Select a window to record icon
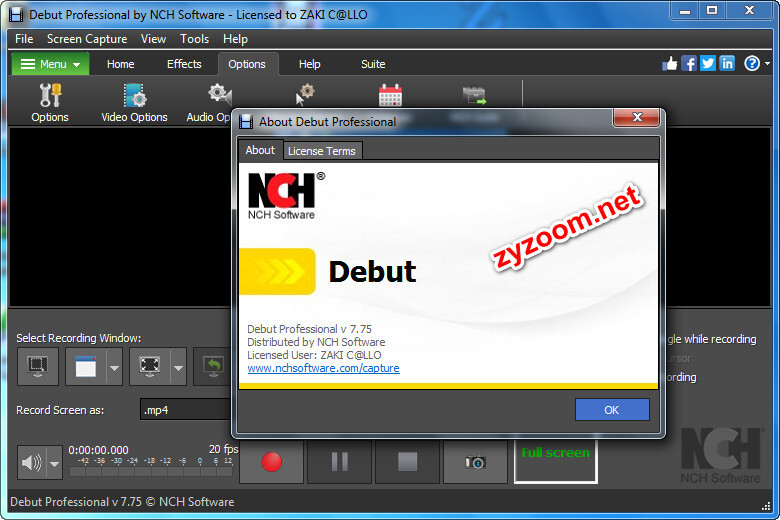 pos(86,367)
